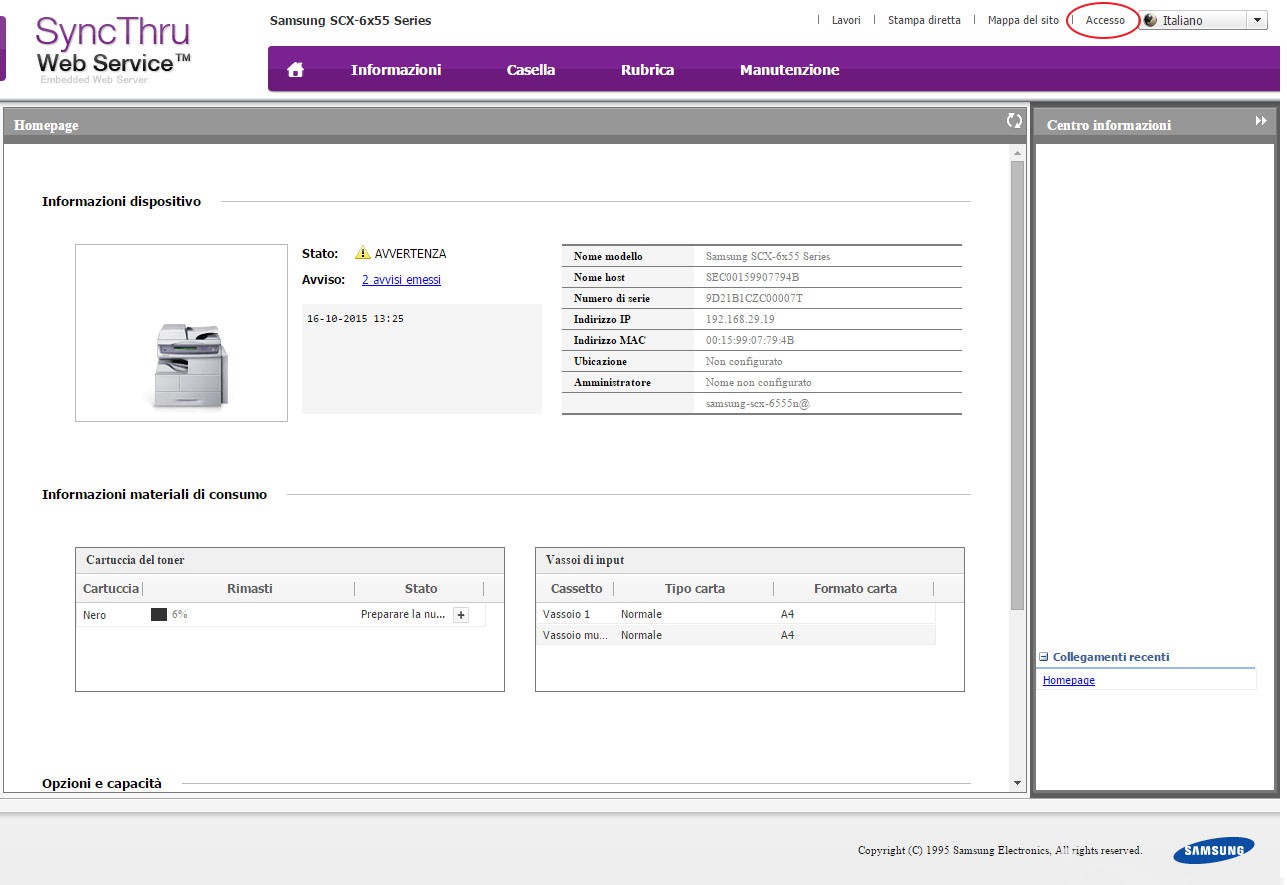1287x885 pixels.
Task: Open the 2 avvisi emessi link
Action: pos(401,280)
